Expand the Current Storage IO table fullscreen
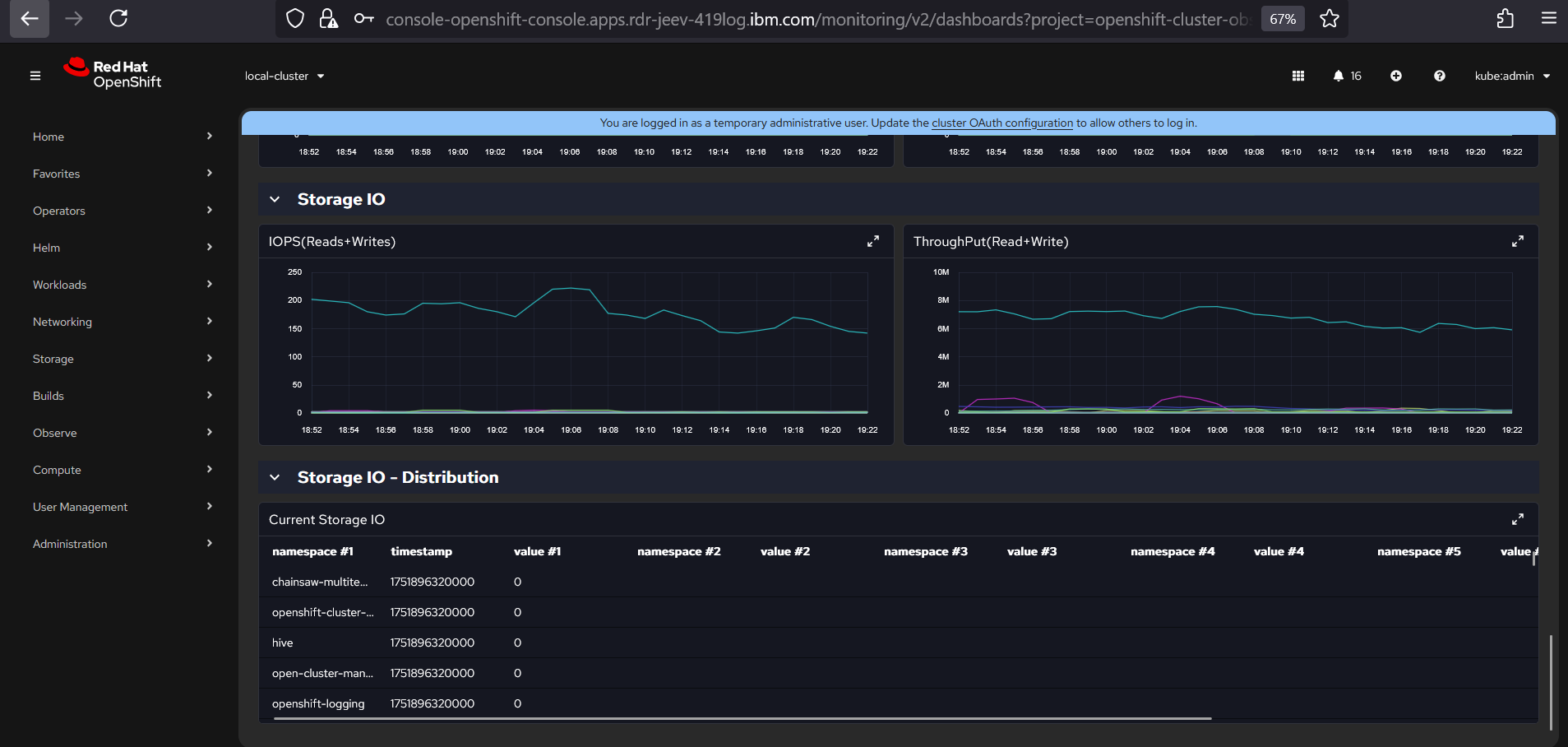Screen dimensions: 1568x747 [1518, 519]
